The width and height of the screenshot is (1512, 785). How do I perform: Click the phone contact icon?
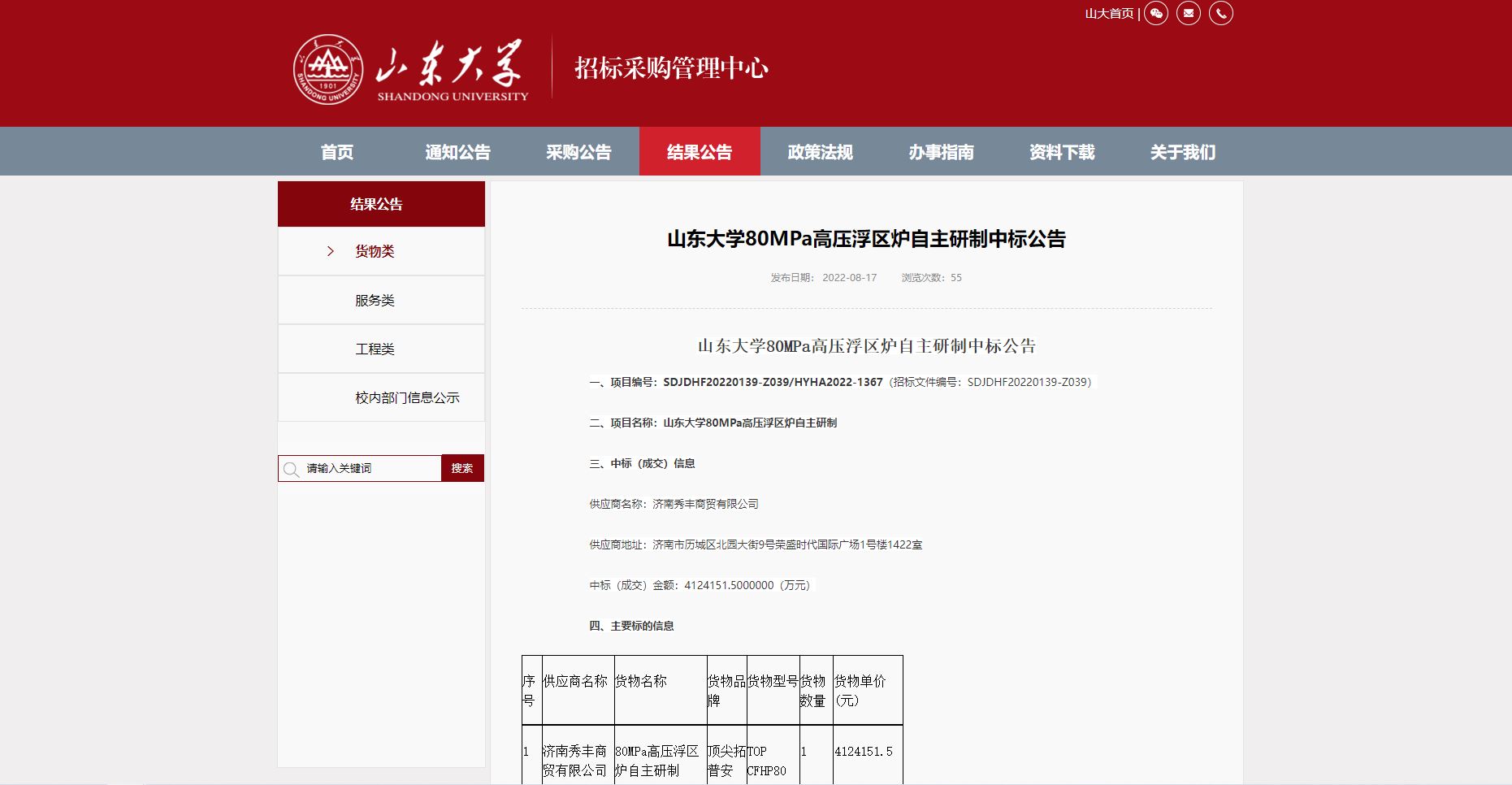[1220, 13]
